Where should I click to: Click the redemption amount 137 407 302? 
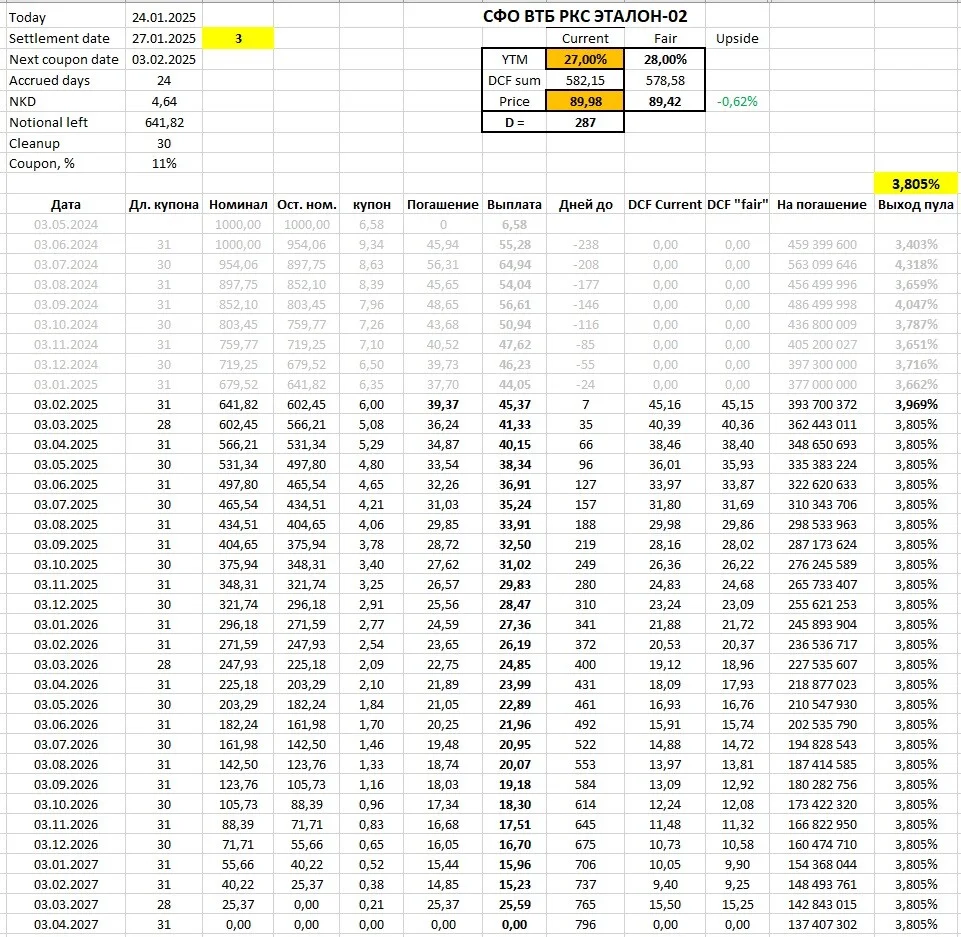click(822, 924)
